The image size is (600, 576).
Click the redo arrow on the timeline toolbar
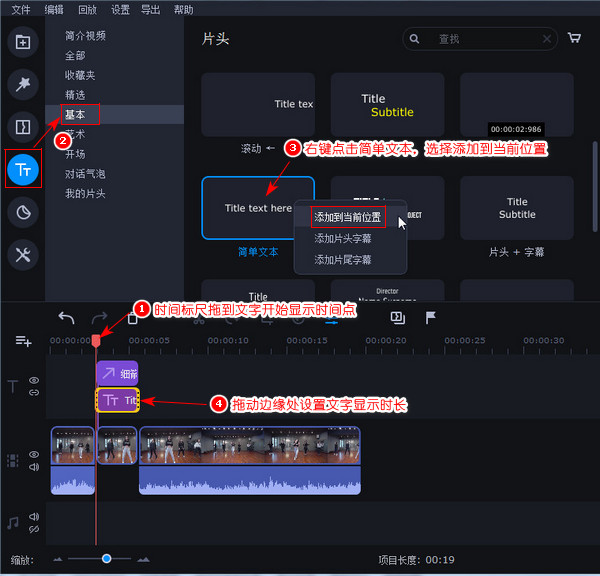click(99, 318)
